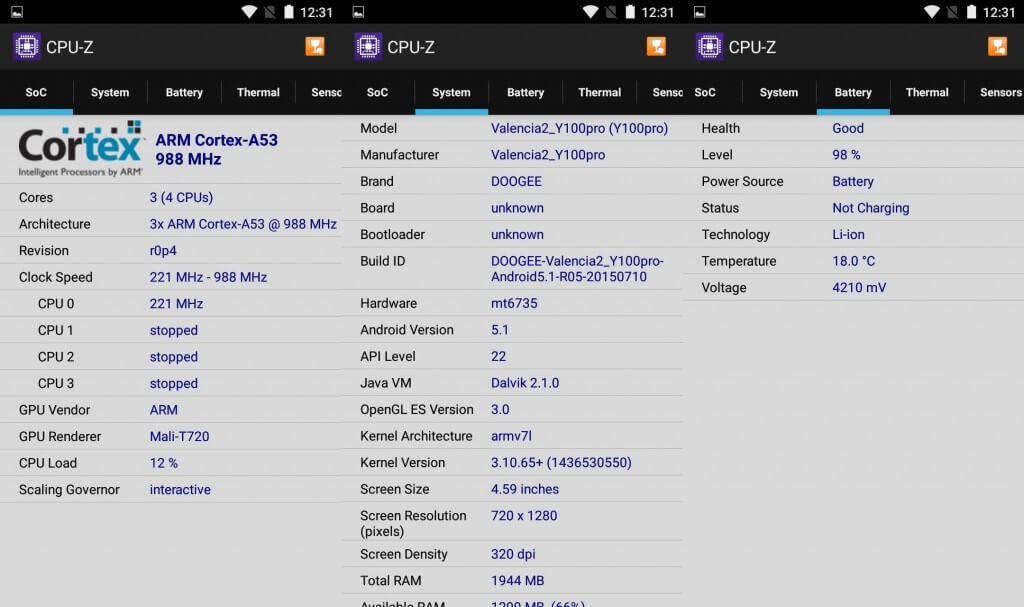Select the Battery tab in right screen

coord(853,92)
